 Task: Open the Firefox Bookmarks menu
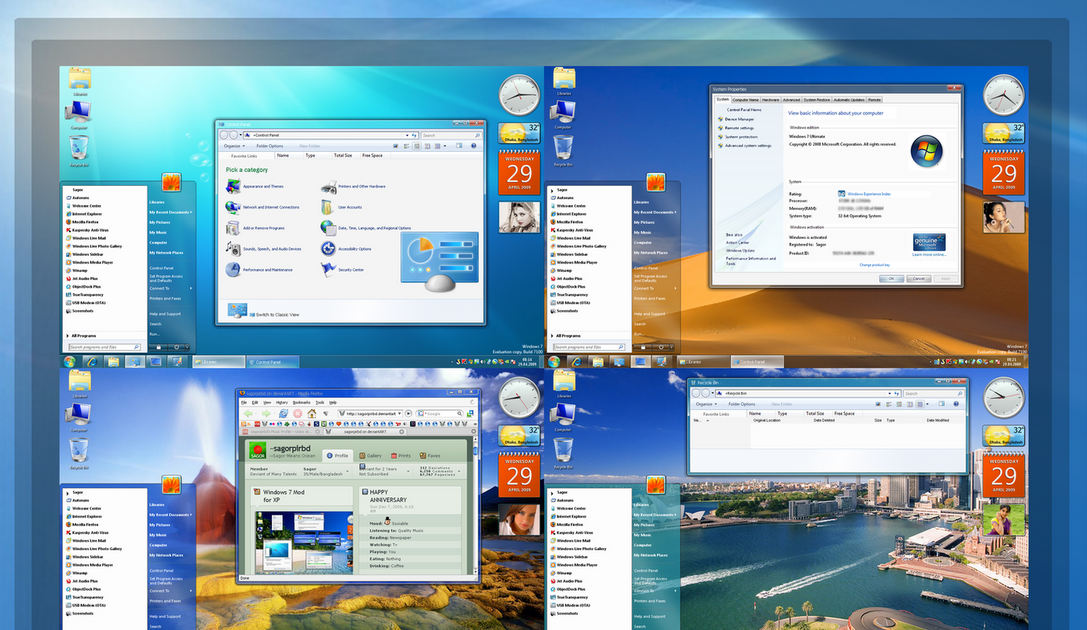coord(302,403)
